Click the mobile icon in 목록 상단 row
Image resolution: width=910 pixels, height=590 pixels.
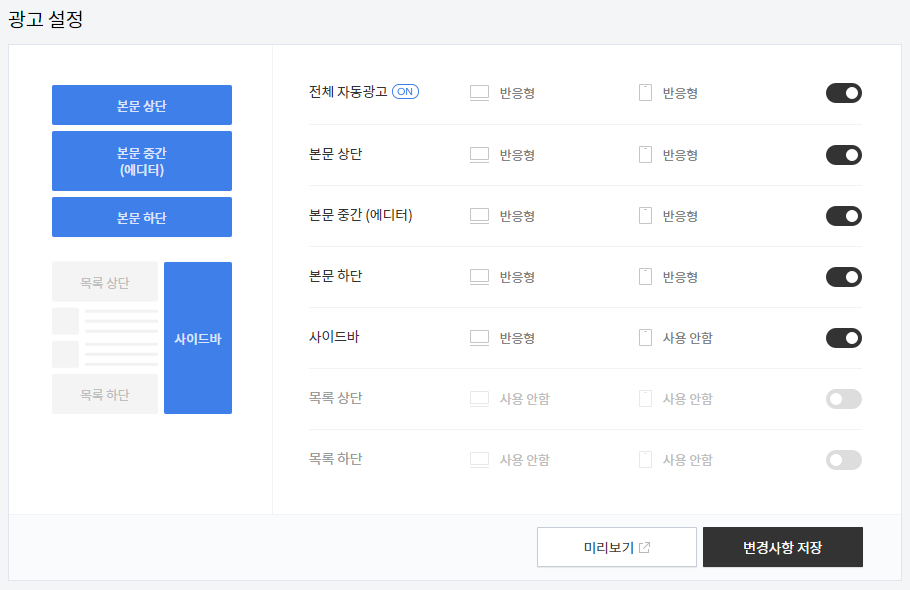[x=645, y=399]
